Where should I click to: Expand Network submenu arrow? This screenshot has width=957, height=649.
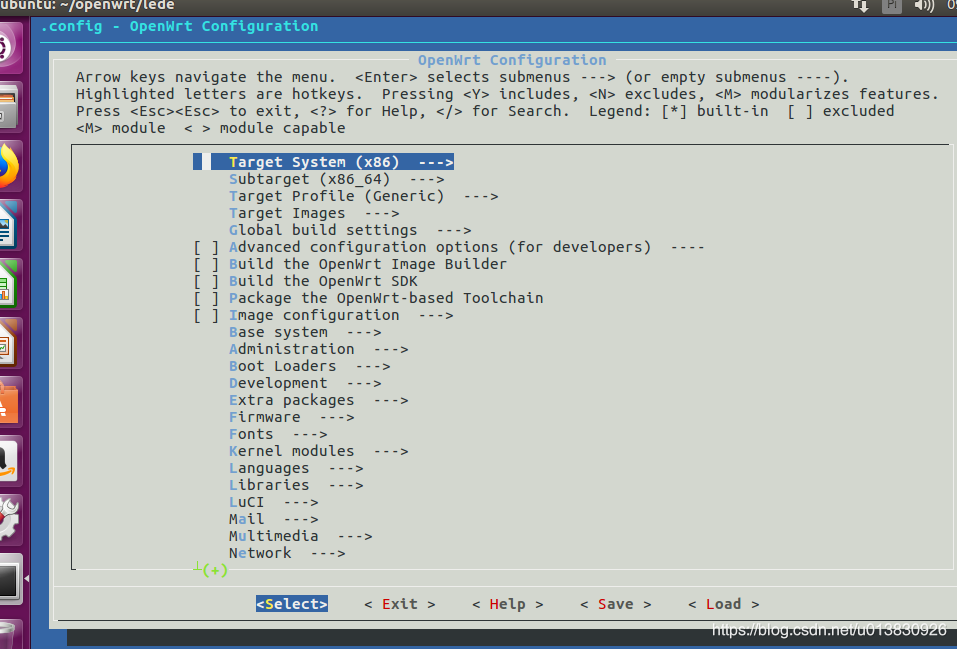[x=328, y=553]
